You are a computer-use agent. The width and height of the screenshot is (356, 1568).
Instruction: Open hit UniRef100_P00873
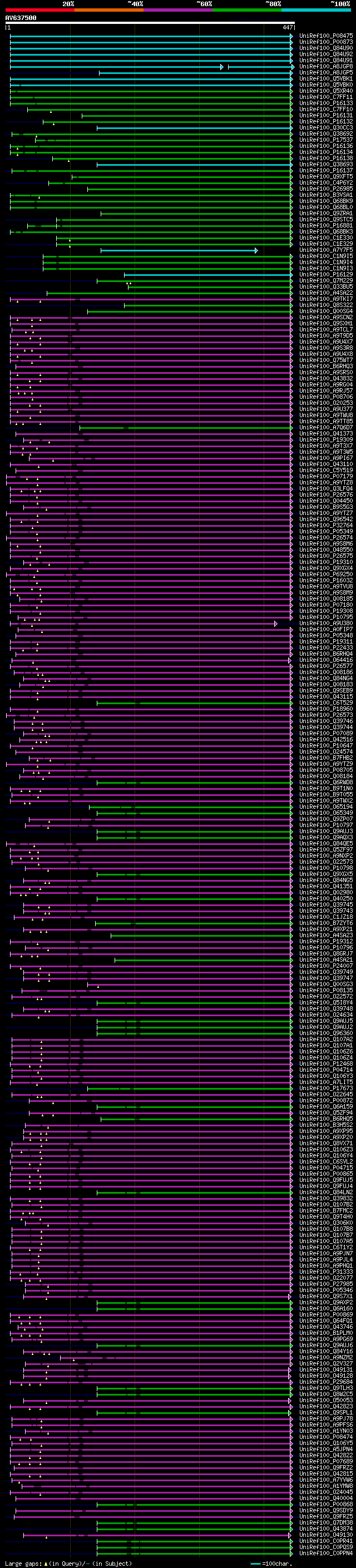pos(326,42)
